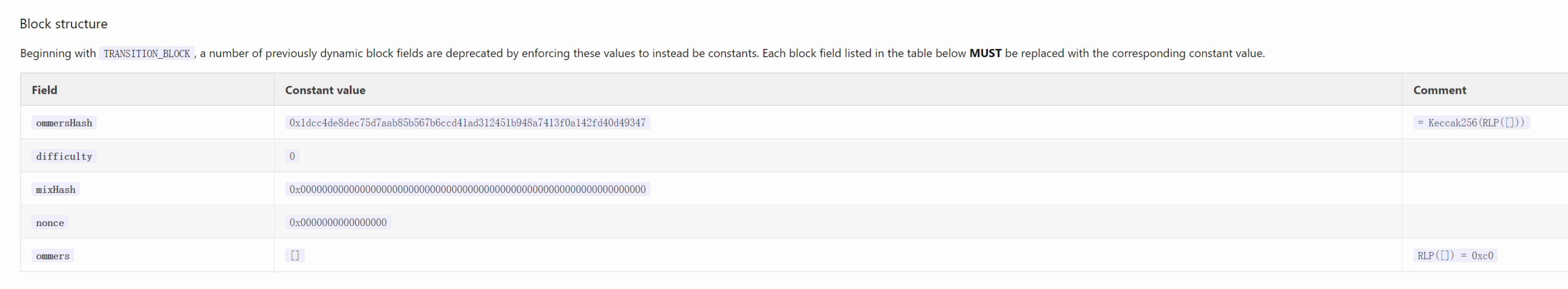Image resolution: width=1568 pixels, height=289 pixels.
Task: Click the RLP([]) = 0xc0 comment
Action: (x=1455, y=255)
